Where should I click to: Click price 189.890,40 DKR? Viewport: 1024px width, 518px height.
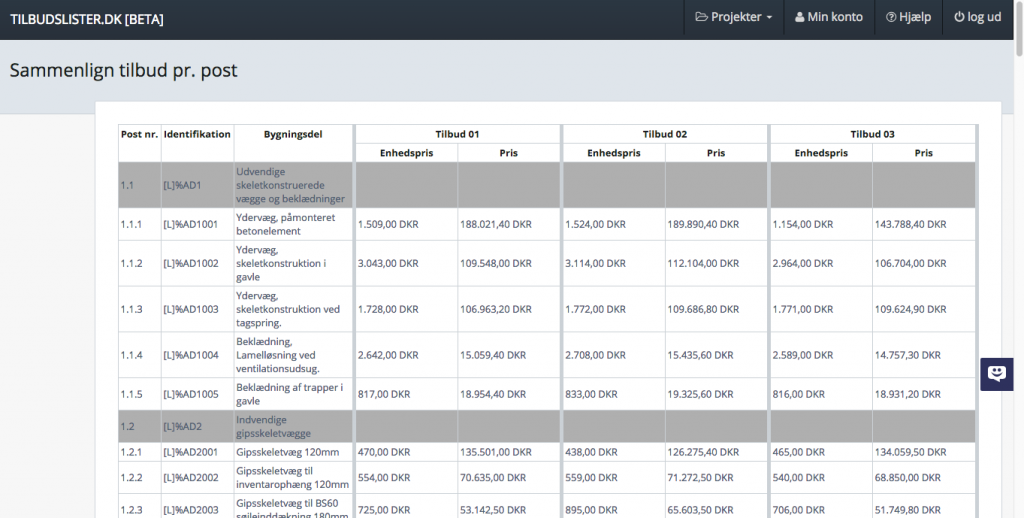tap(703, 224)
